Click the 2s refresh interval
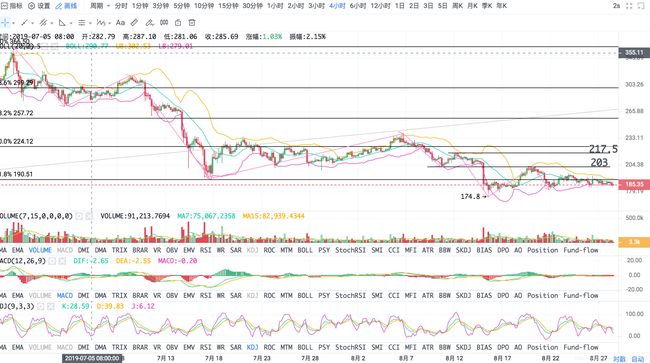The height and width of the screenshot is (363, 650). [x=617, y=6]
